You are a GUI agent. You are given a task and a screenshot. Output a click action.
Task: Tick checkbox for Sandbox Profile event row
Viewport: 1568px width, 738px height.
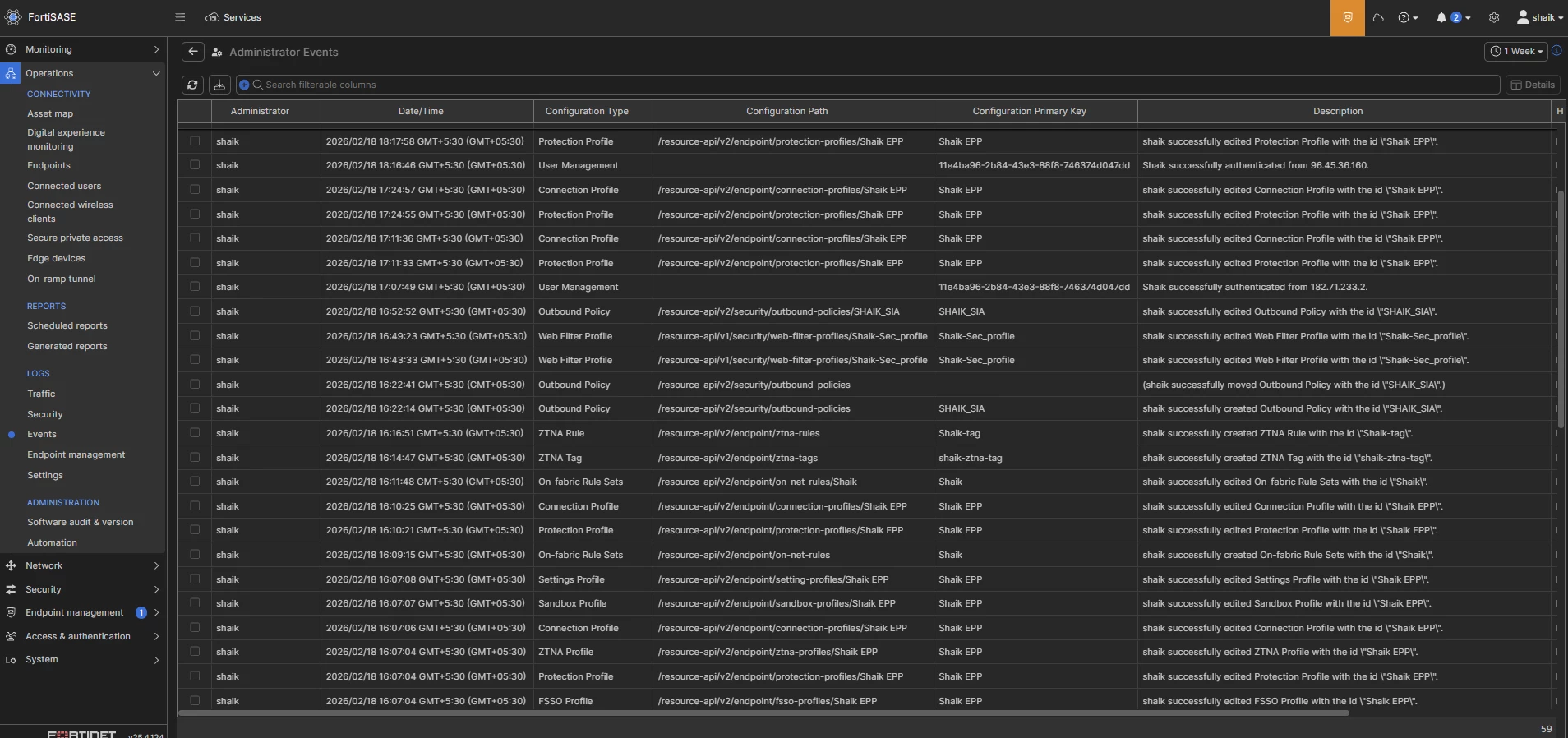[195, 603]
